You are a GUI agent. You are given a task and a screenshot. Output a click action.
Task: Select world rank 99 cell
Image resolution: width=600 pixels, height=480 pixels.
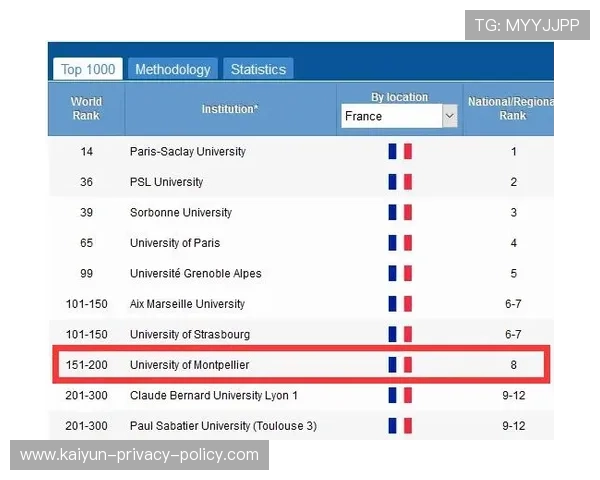tap(86, 273)
